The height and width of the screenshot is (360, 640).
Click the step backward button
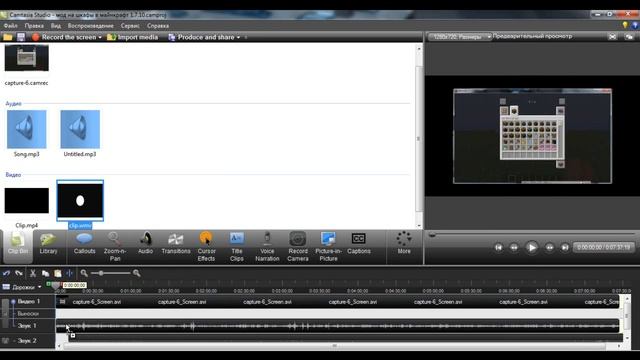pyautogui.click(x=514, y=247)
